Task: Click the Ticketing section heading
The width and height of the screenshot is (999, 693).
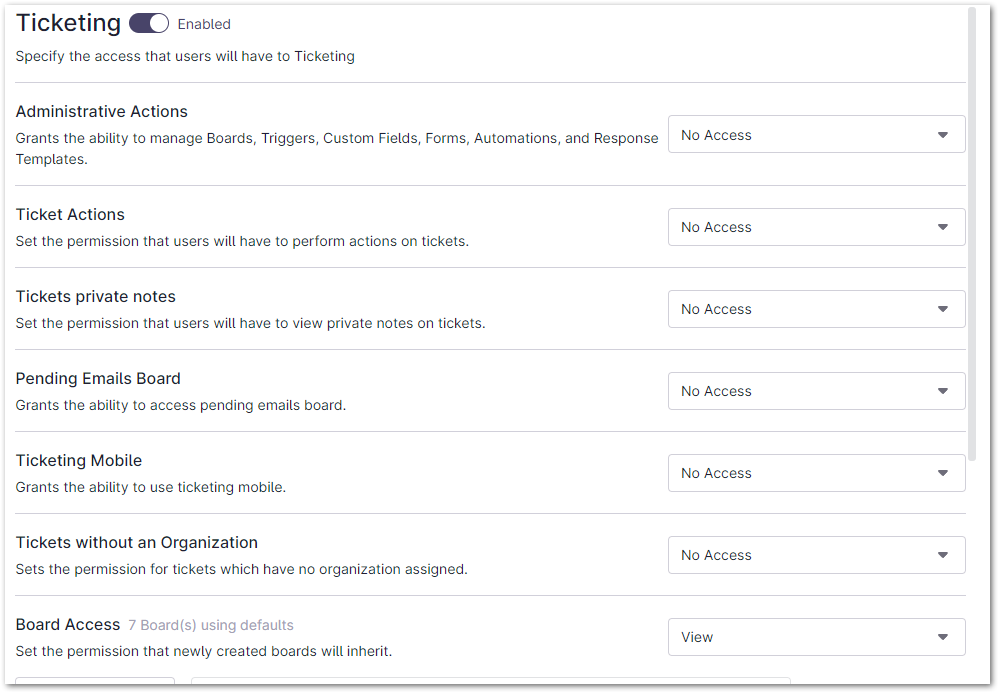Action: [68, 23]
